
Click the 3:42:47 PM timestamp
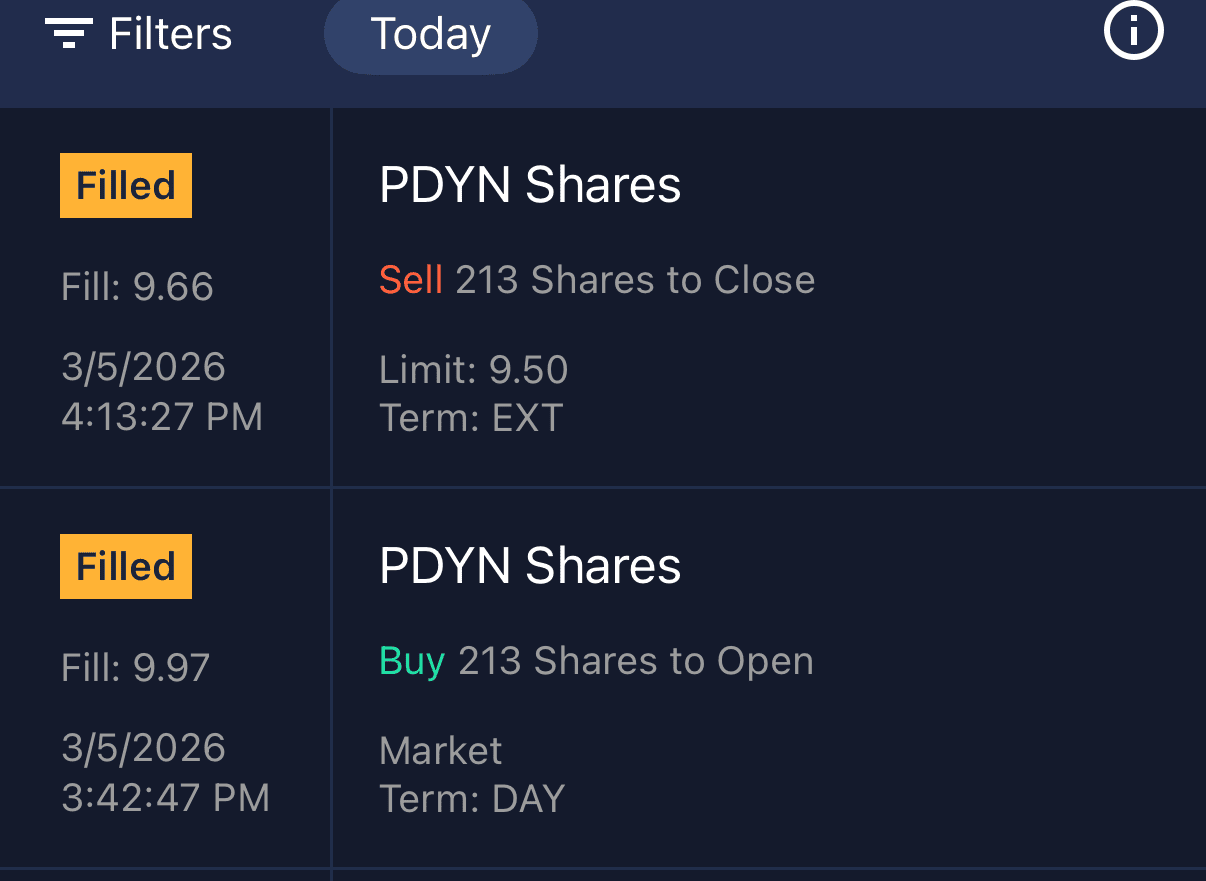pos(165,798)
